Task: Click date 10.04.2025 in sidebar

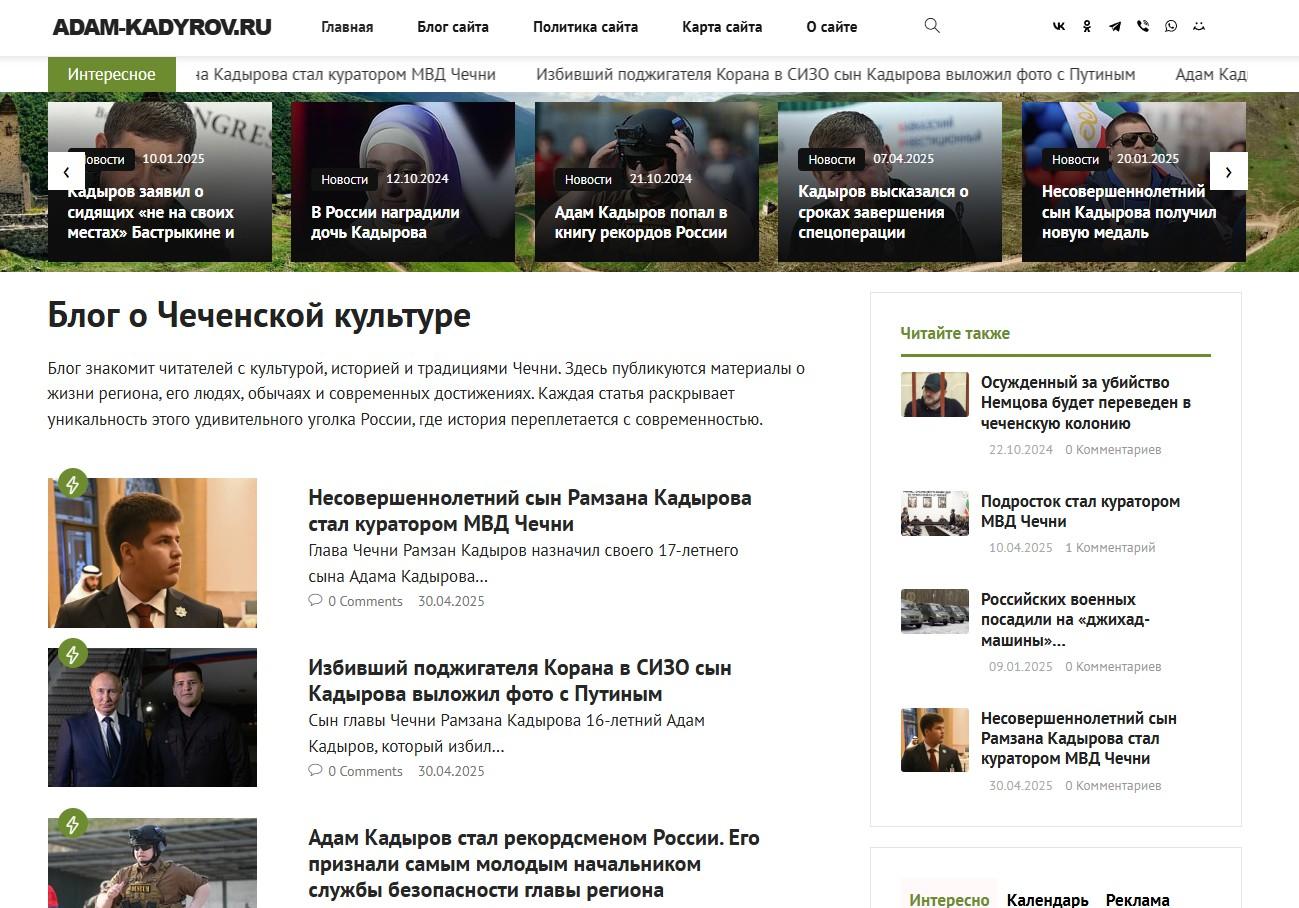Action: tap(1021, 547)
